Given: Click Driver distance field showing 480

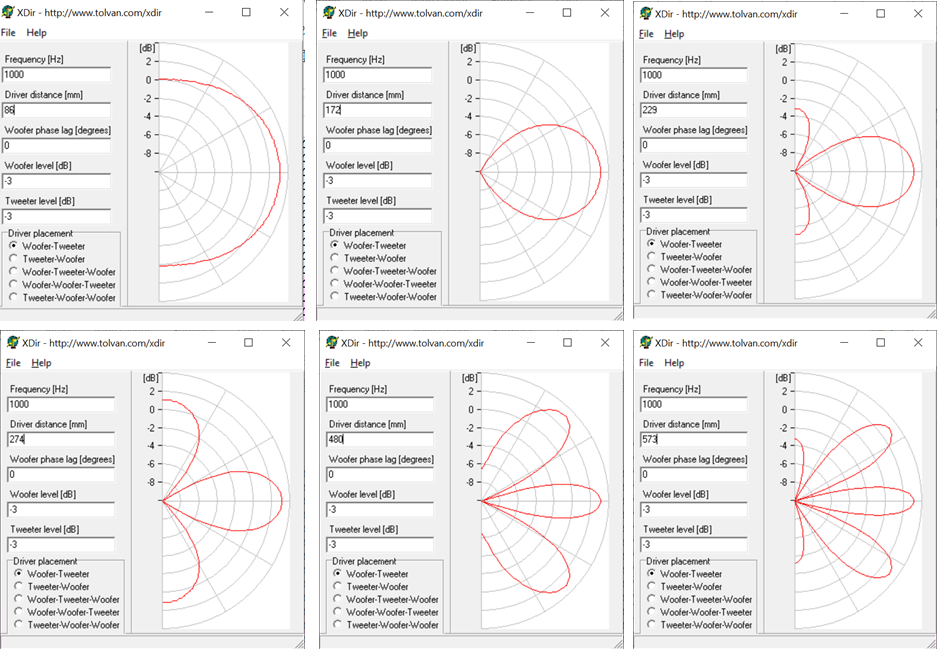Looking at the screenshot, I should pyautogui.click(x=380, y=440).
